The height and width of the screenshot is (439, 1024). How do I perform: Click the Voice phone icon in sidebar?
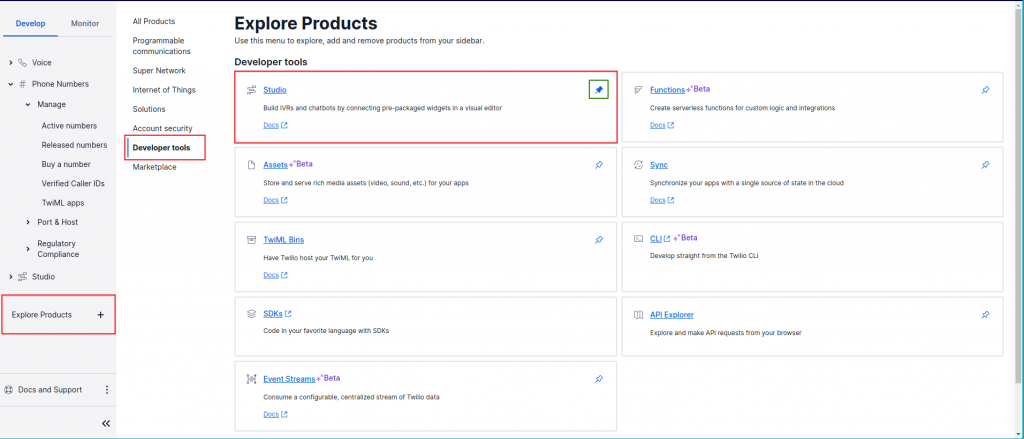[x=23, y=63]
